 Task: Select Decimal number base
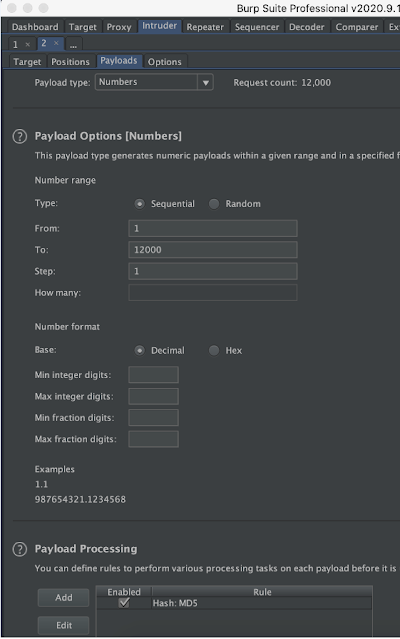point(140,350)
